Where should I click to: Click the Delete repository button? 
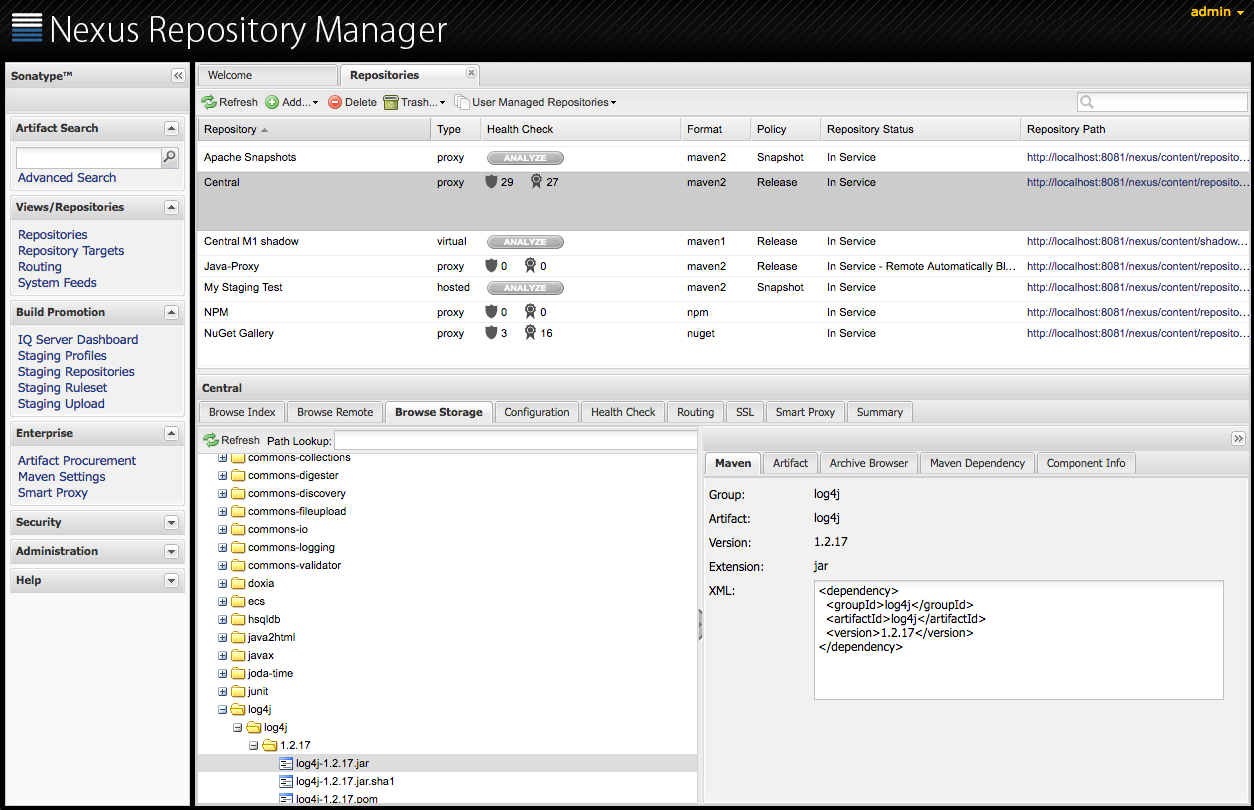(x=352, y=102)
